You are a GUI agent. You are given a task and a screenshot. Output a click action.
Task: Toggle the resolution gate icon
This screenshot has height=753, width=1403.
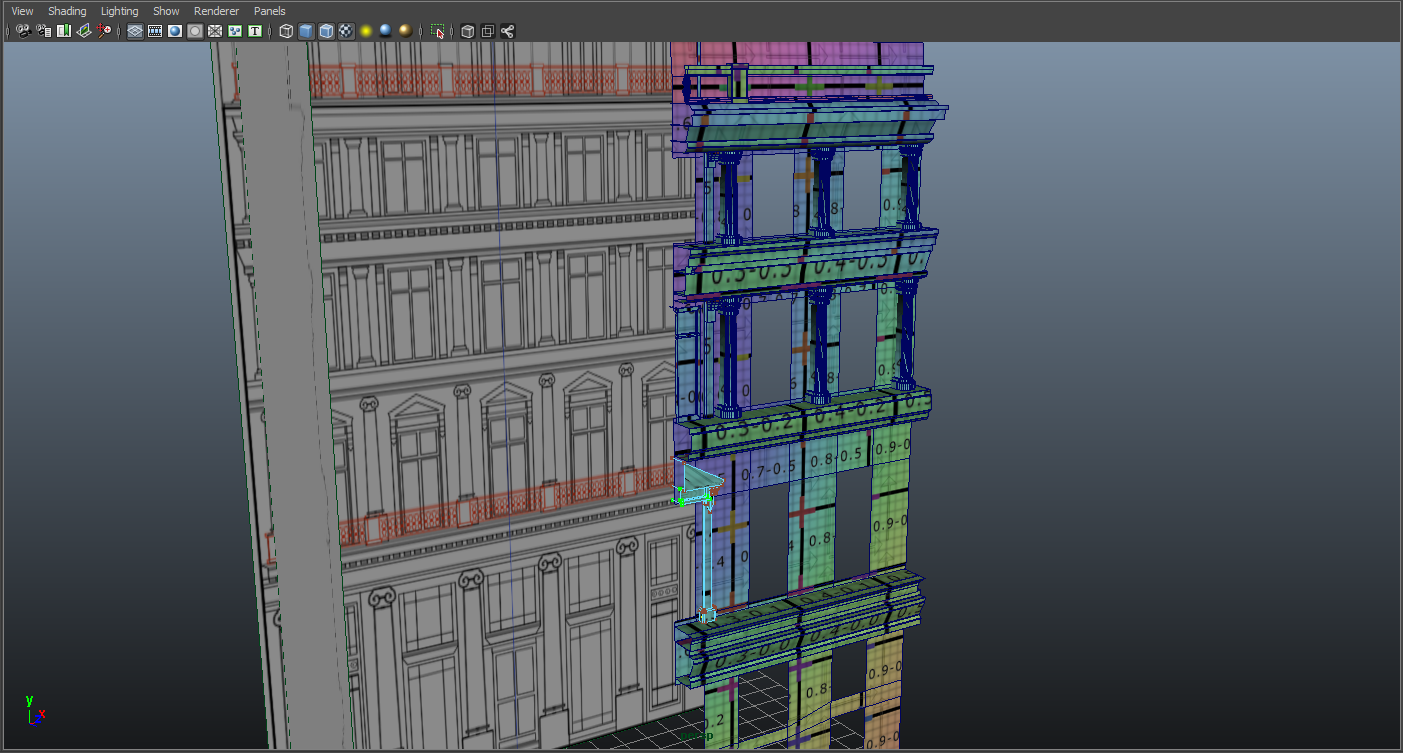pyautogui.click(x=175, y=30)
